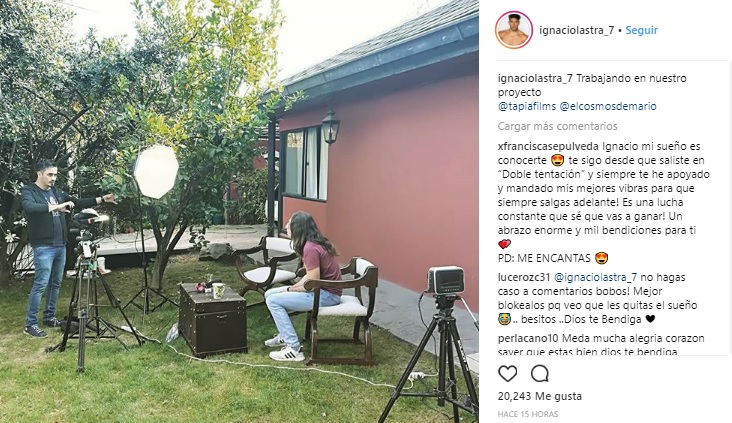Click the camera monitor on tripod in photo
This screenshot has width=732, height=423.
click(446, 280)
